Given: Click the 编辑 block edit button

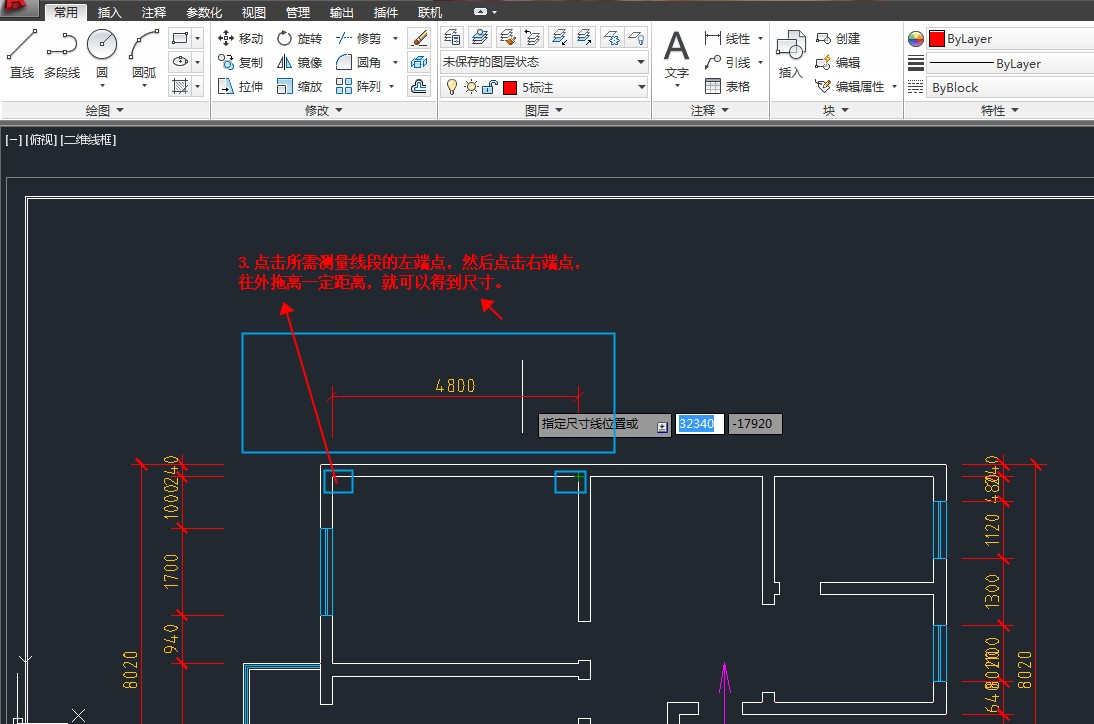Looking at the screenshot, I should (x=838, y=62).
